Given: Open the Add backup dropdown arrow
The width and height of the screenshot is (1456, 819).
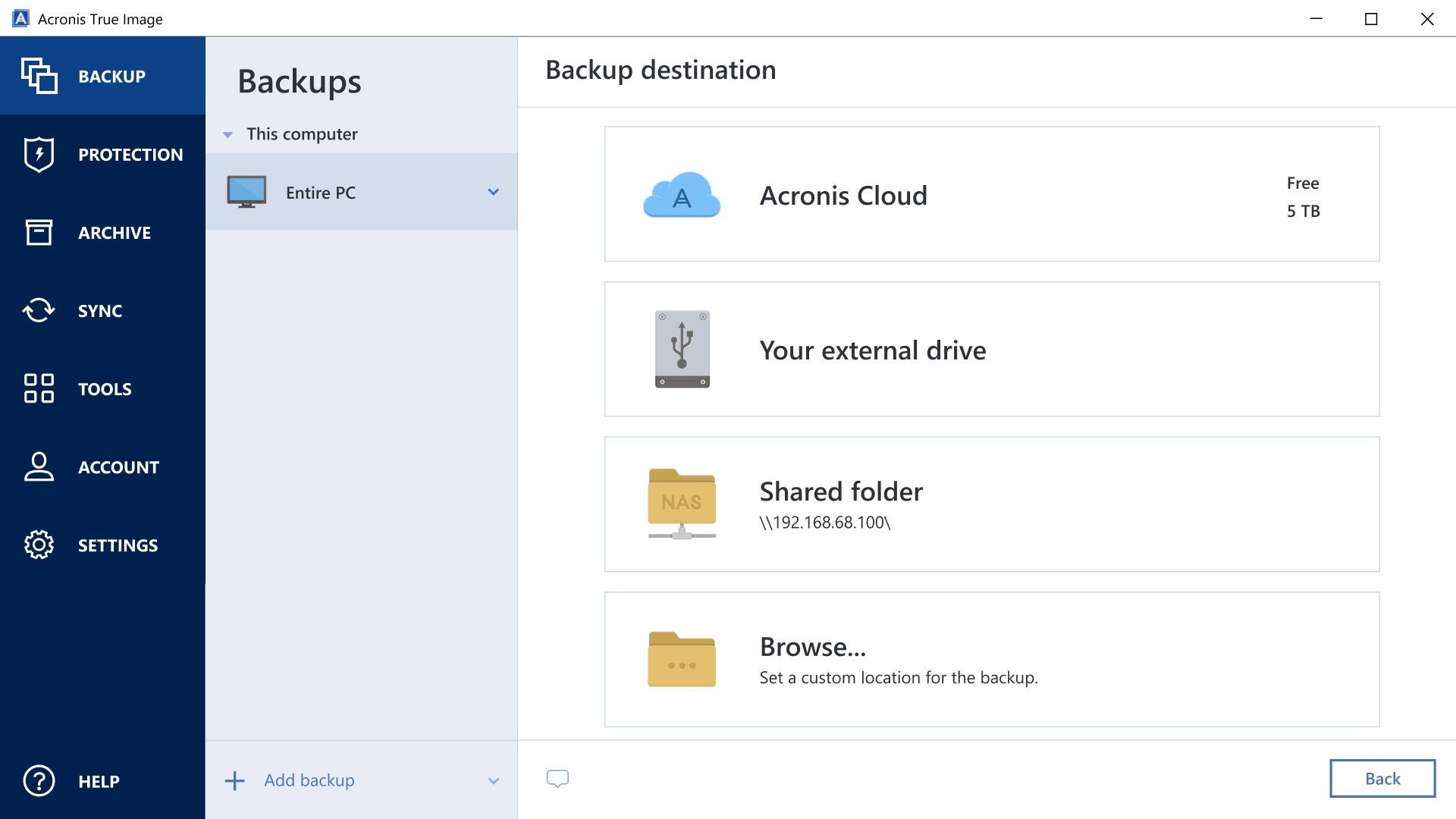Looking at the screenshot, I should pyautogui.click(x=494, y=780).
